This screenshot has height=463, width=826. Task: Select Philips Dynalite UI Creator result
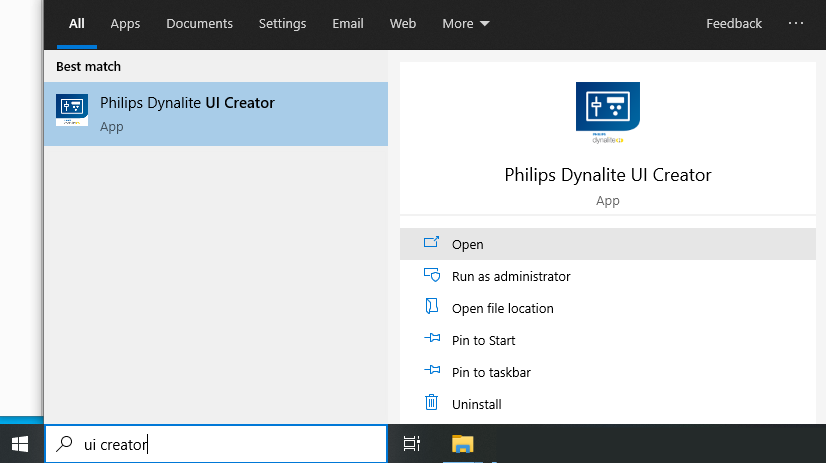216,114
